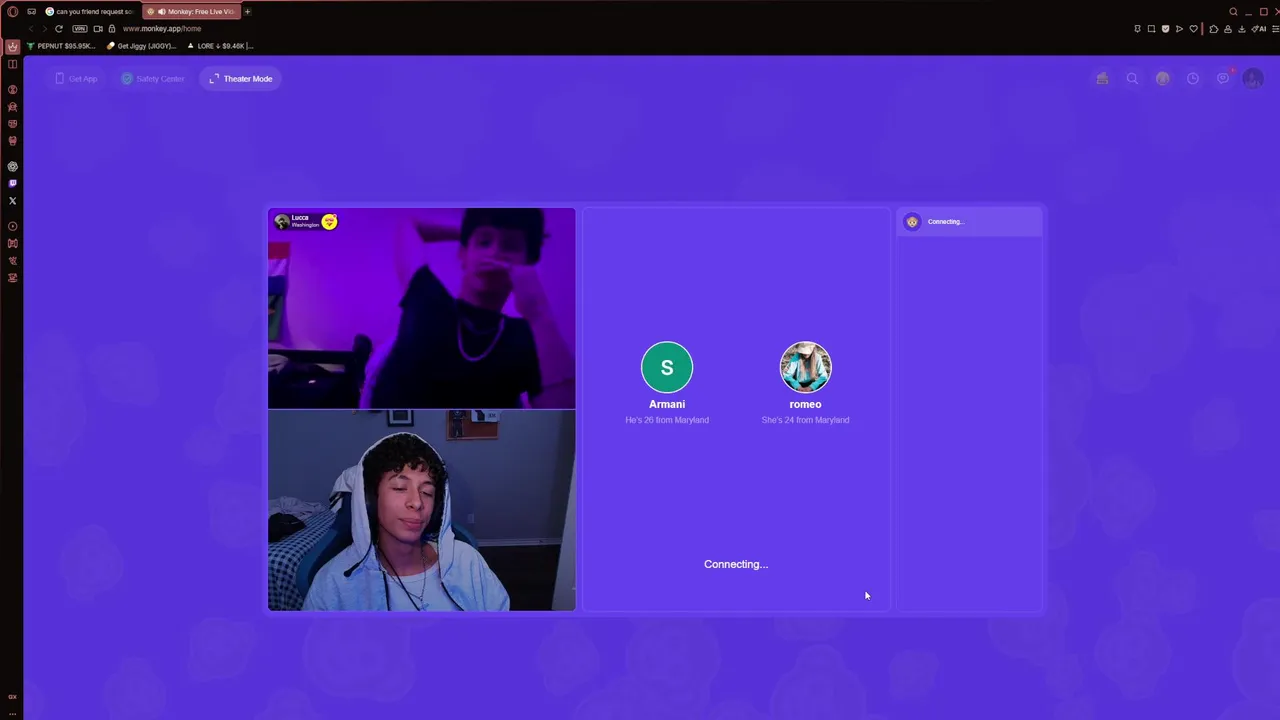Open the X (Twitter) icon in sidebar
Image resolution: width=1280 pixels, height=720 pixels.
(x=12, y=200)
